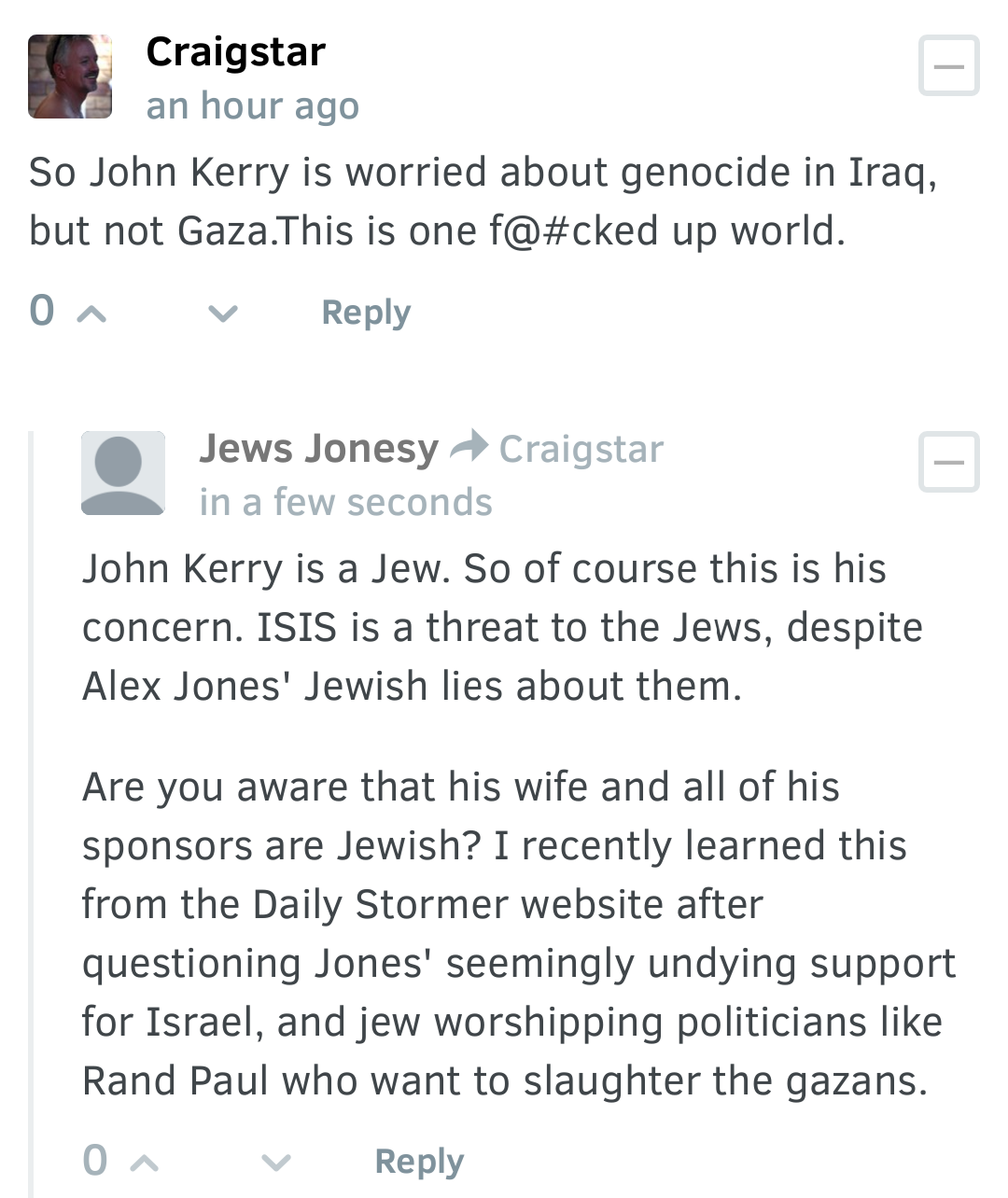The height and width of the screenshot is (1198, 1008).
Task: Jump to parent commenter Craigstar link
Action: 581,450
